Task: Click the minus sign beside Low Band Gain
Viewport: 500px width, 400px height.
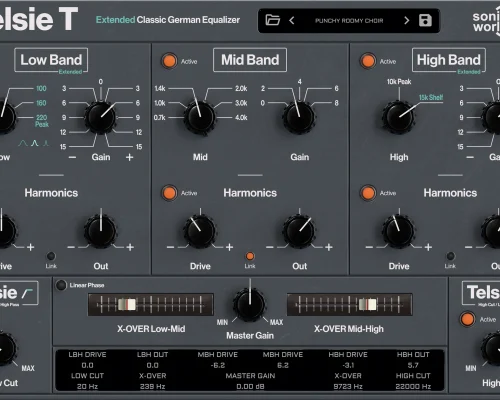Action: (x=72, y=157)
